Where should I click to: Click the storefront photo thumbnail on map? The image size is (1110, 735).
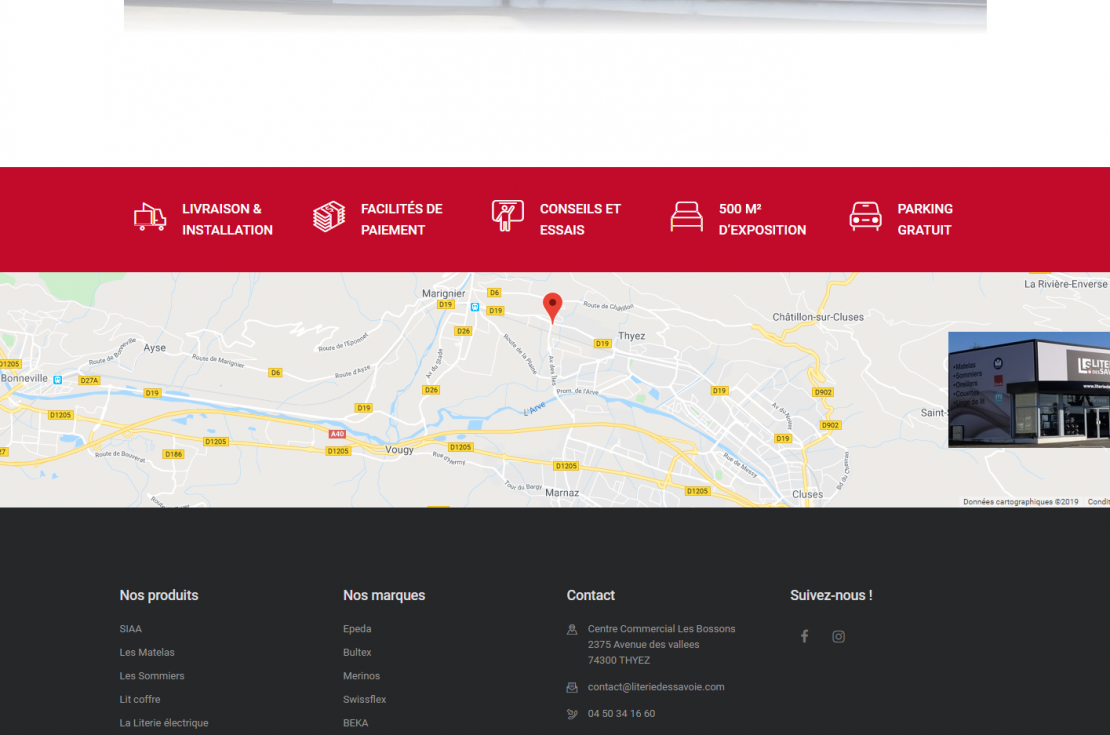pyautogui.click(x=1029, y=389)
